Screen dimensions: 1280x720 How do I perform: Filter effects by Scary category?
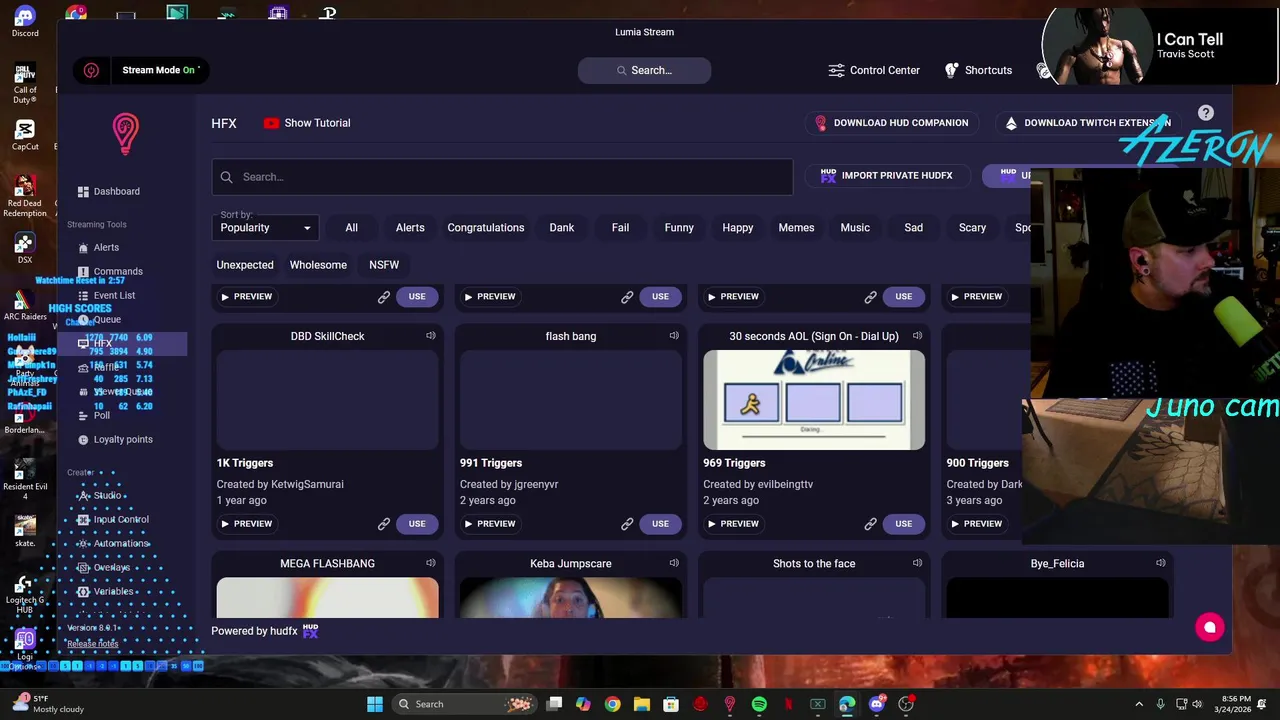(972, 227)
